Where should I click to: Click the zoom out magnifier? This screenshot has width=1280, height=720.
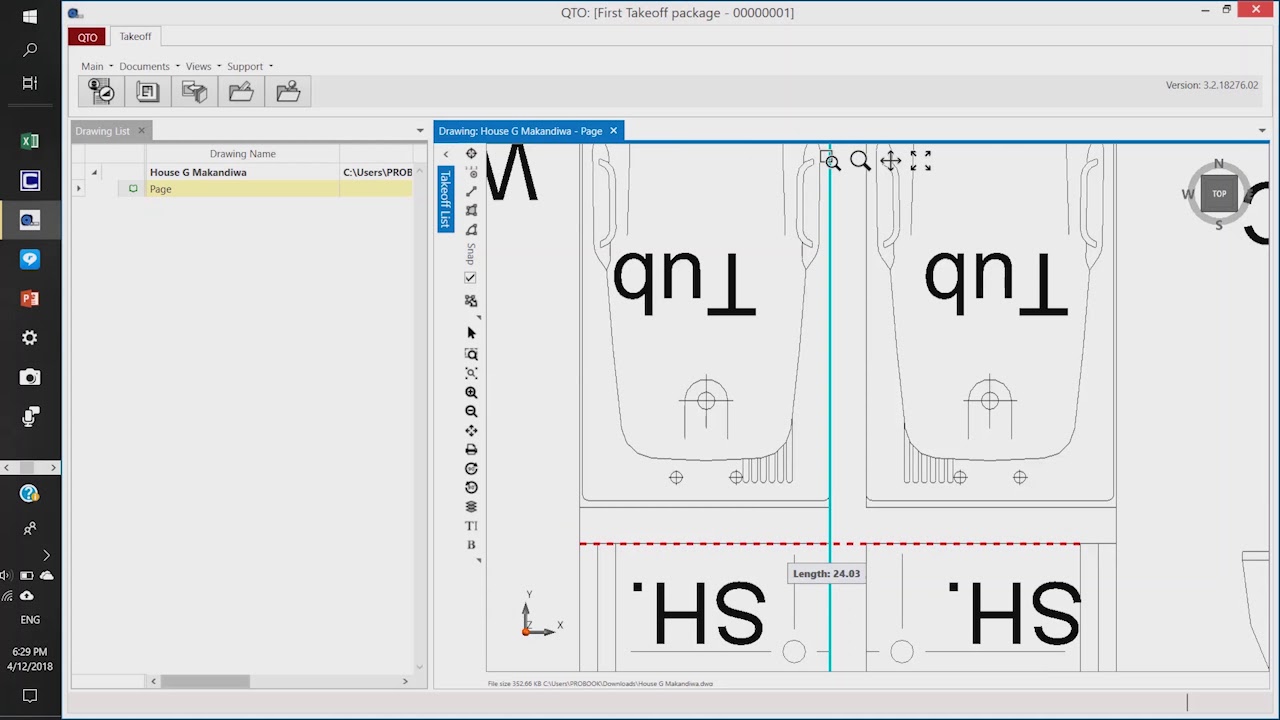[471, 411]
